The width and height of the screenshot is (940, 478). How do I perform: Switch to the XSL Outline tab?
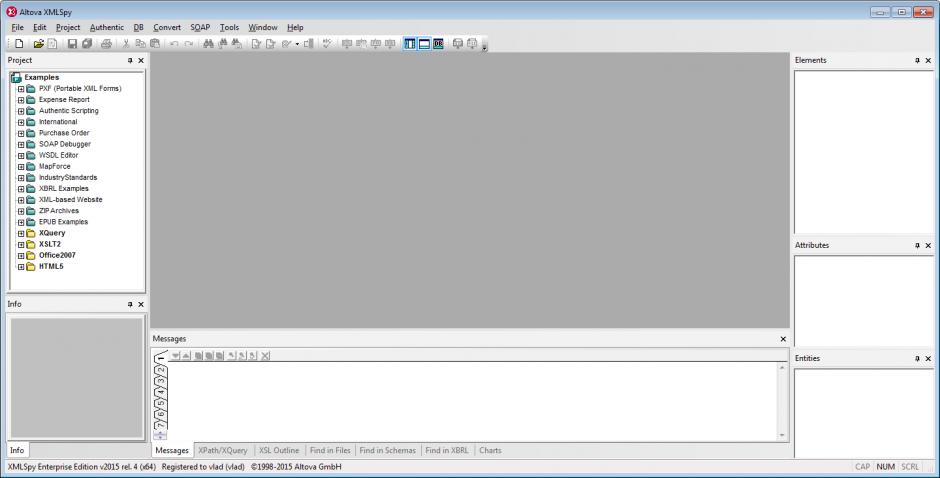279,450
